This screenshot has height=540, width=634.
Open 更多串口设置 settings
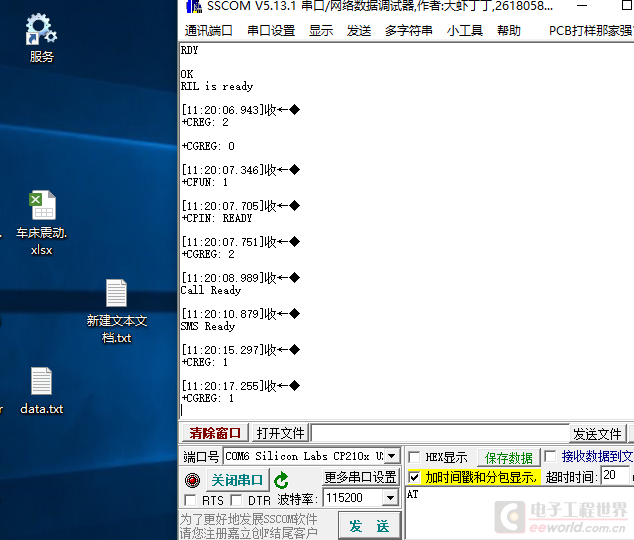pyautogui.click(x=360, y=477)
